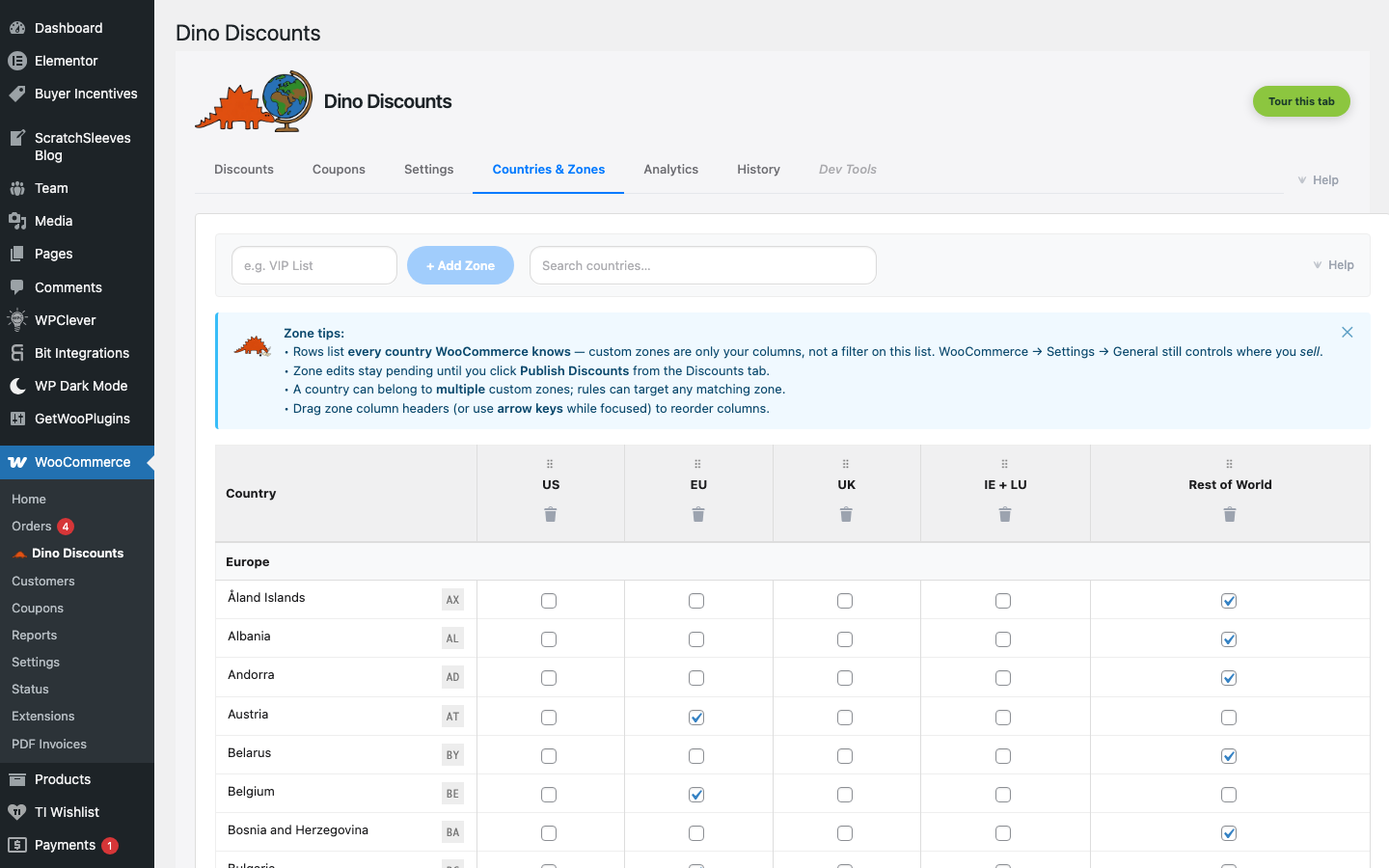
Task: Focus the Search countries field
Action: click(x=703, y=265)
